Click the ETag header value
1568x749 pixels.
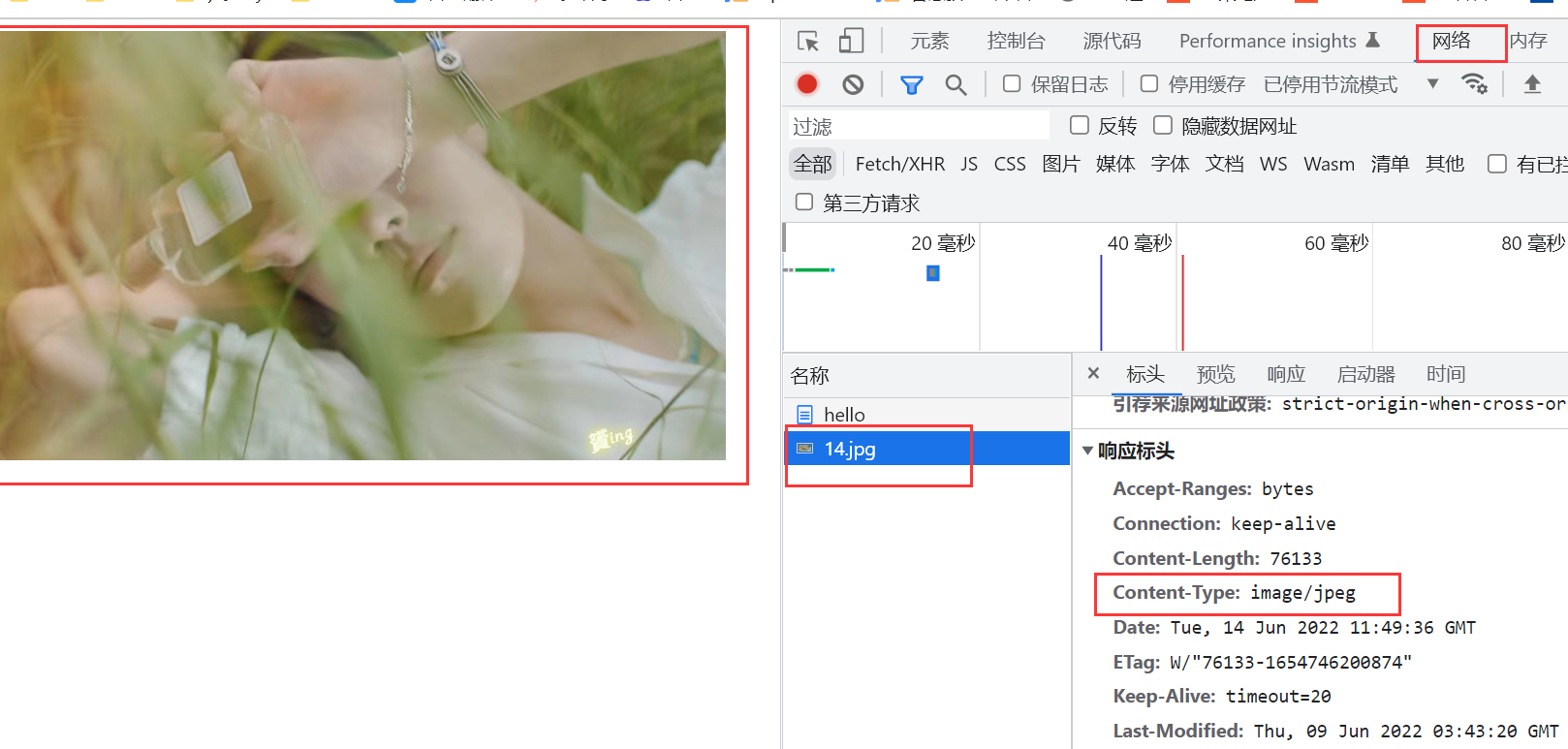pyautogui.click(x=1290, y=663)
